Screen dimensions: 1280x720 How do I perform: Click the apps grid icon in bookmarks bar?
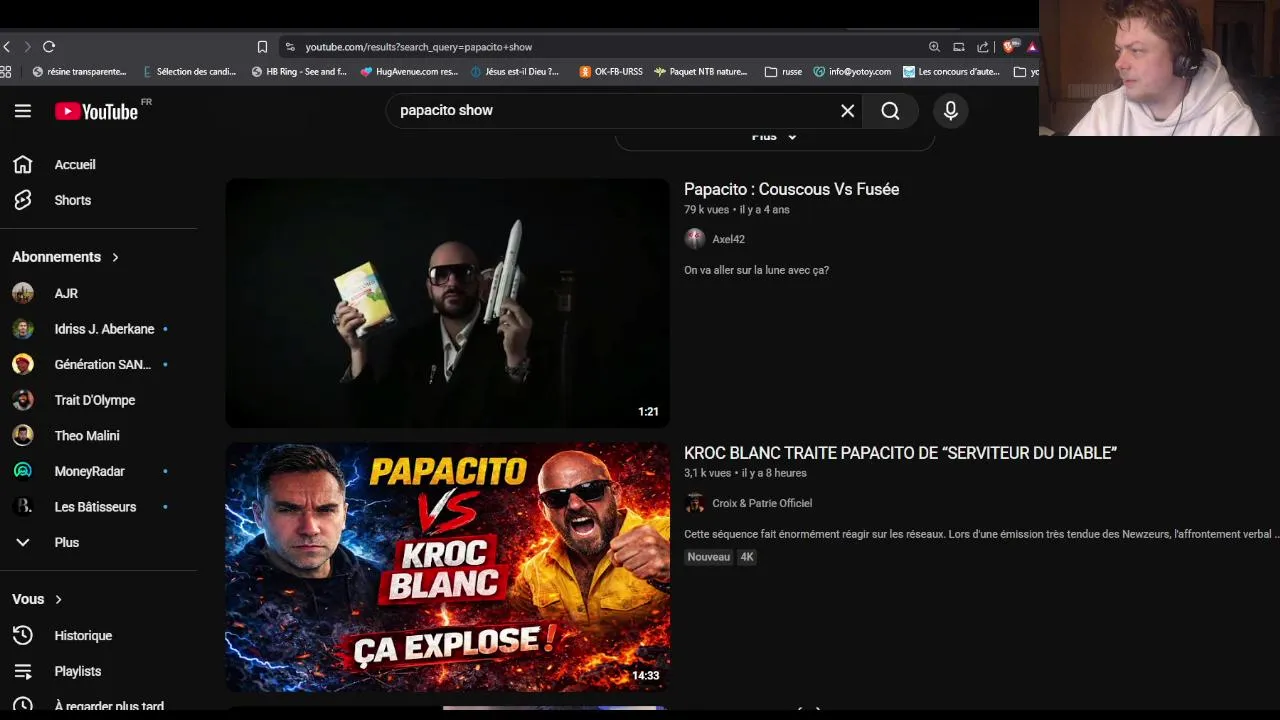[6, 72]
